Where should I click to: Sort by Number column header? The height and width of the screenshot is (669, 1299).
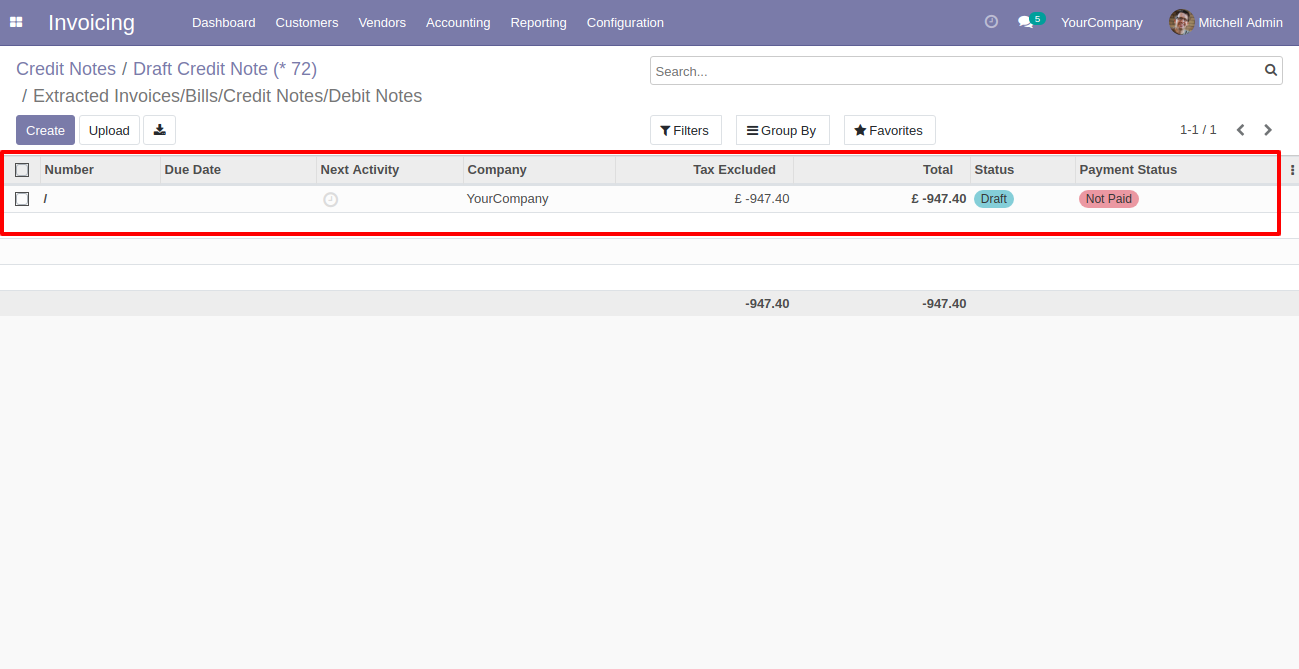[100, 170]
